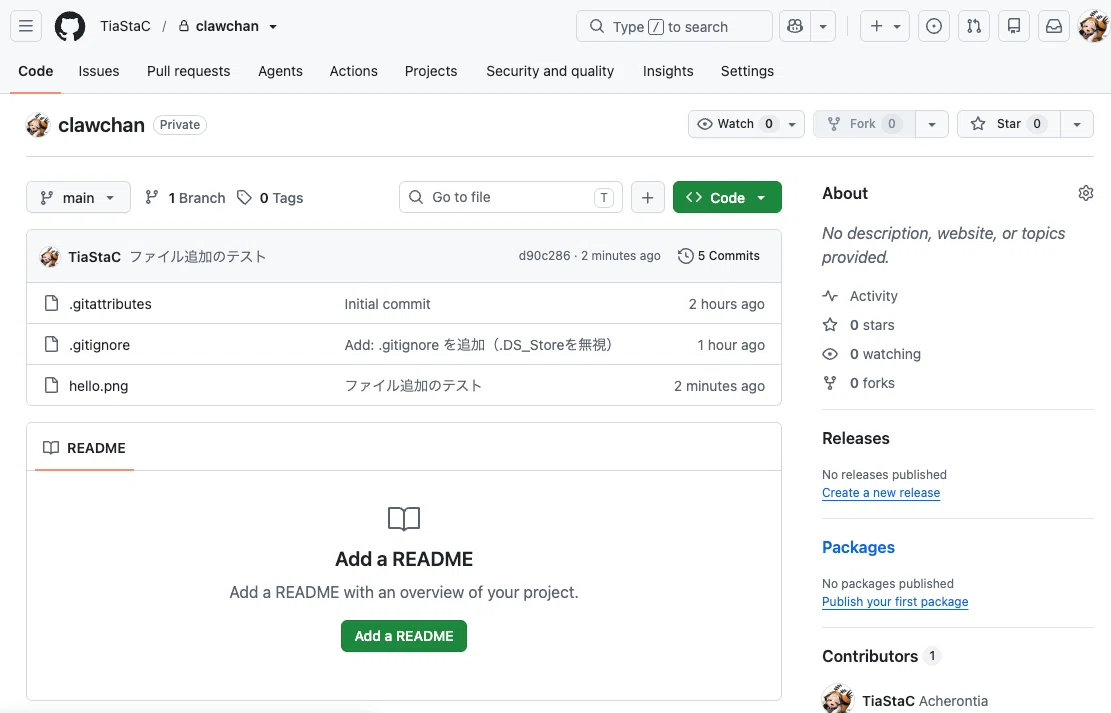1111x713 pixels.
Task: Expand the Fork options dropdown arrow
Action: pyautogui.click(x=932, y=124)
